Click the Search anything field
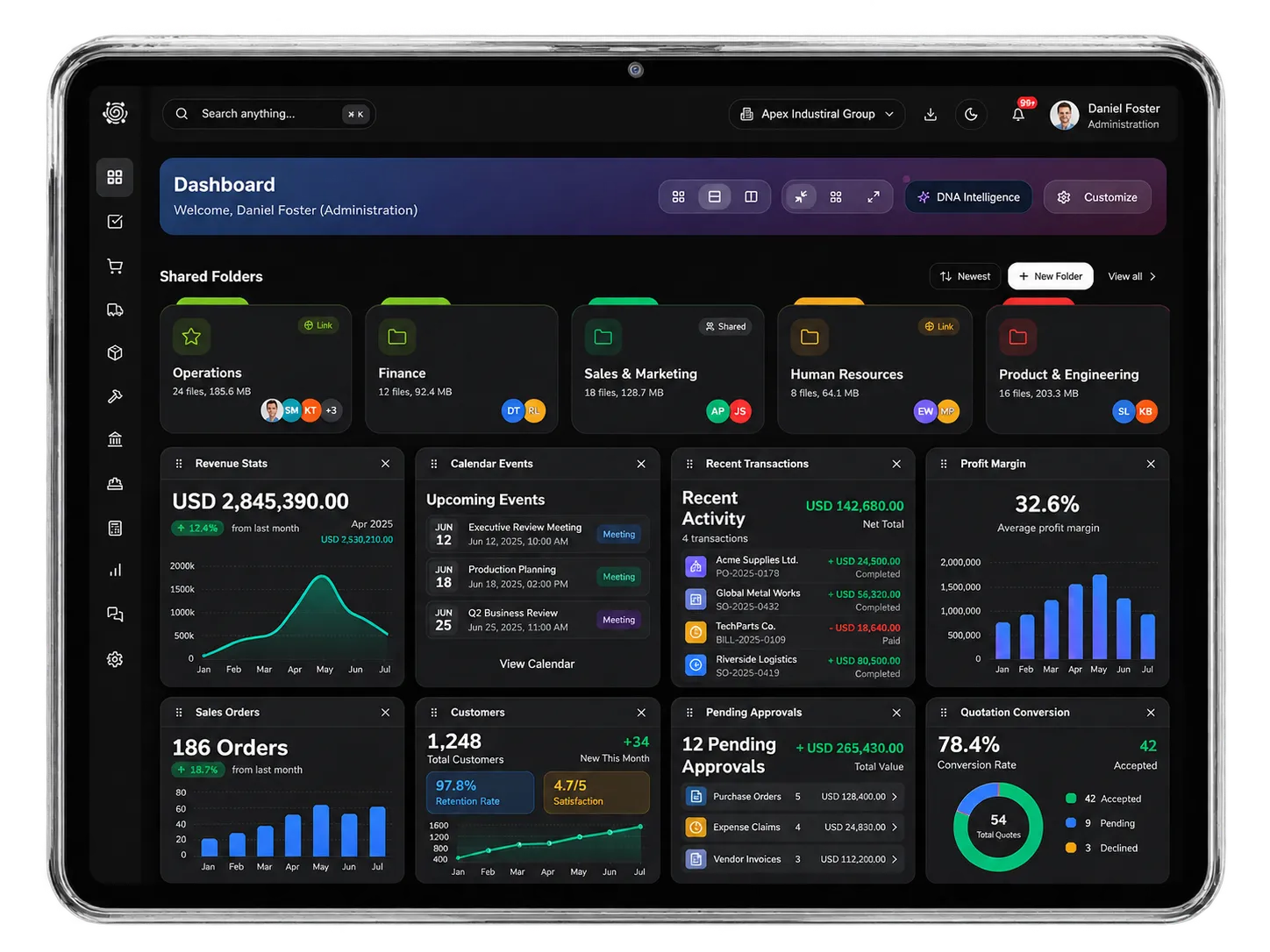This screenshot has width=1270, height=952. coord(269,114)
